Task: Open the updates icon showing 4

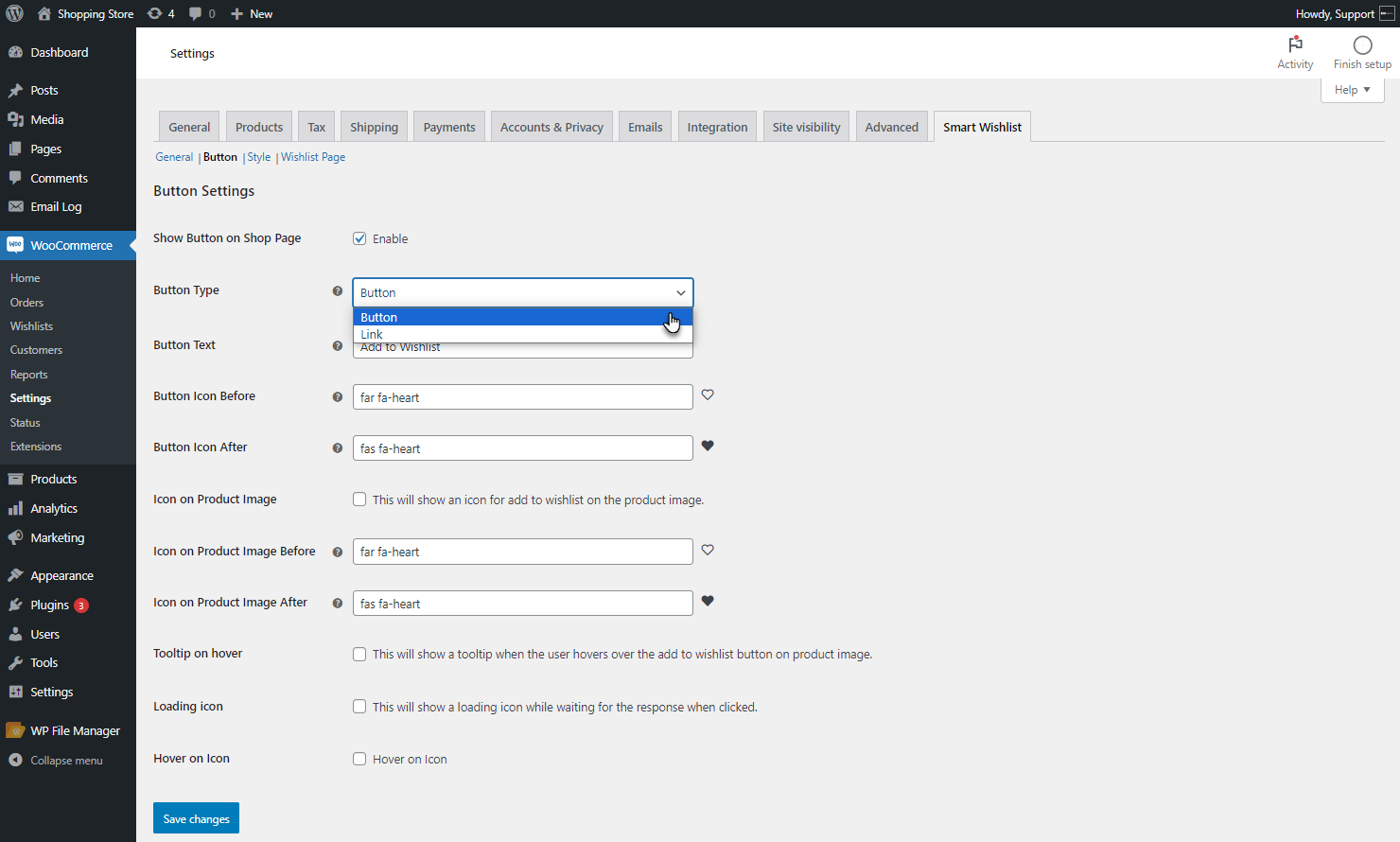Action: pyautogui.click(x=155, y=13)
